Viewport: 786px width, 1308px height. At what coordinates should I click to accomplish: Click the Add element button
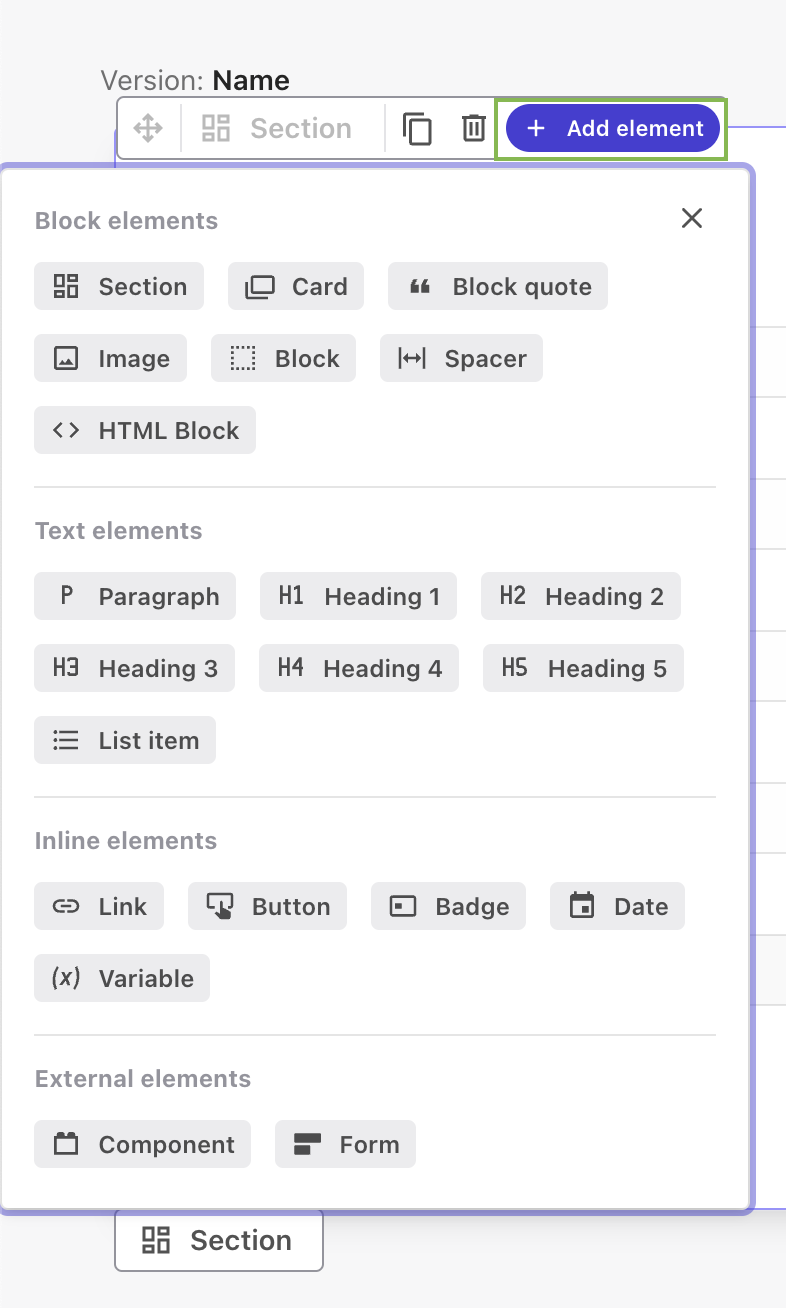click(x=611, y=128)
